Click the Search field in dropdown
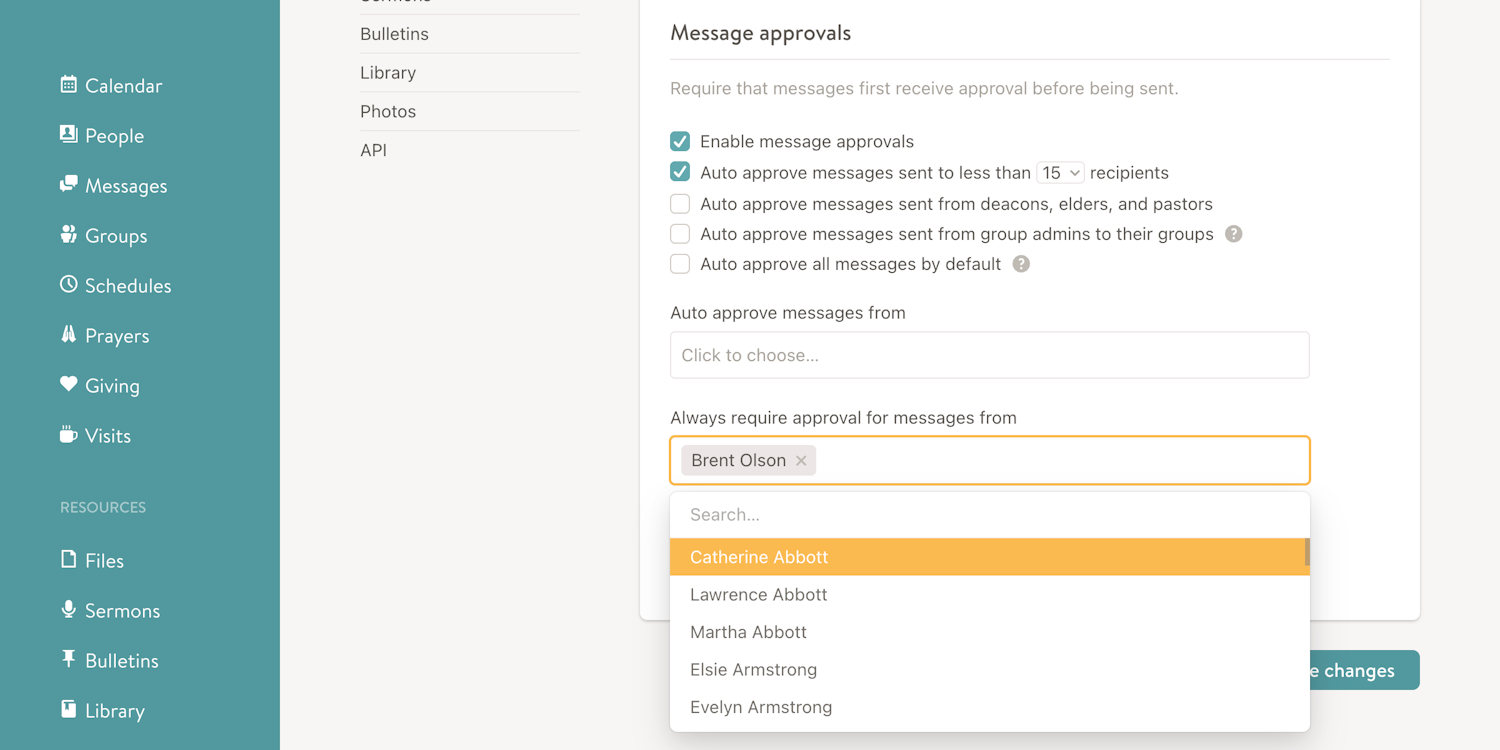The image size is (1500, 750). 989,515
